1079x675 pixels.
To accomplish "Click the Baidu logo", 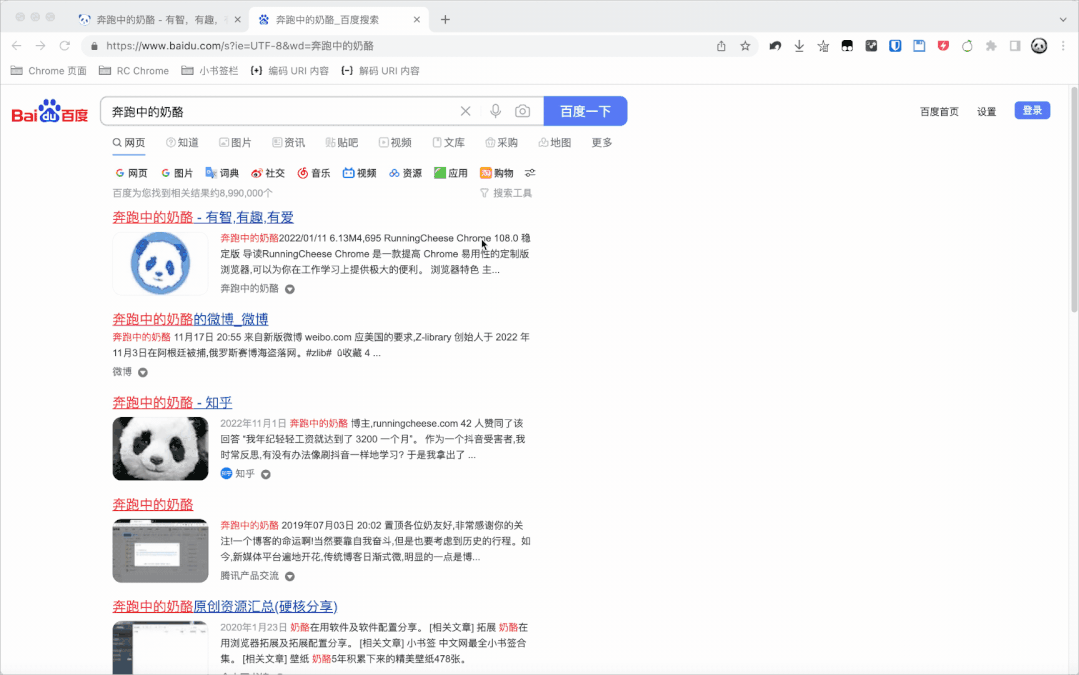I will pyautogui.click(x=50, y=111).
